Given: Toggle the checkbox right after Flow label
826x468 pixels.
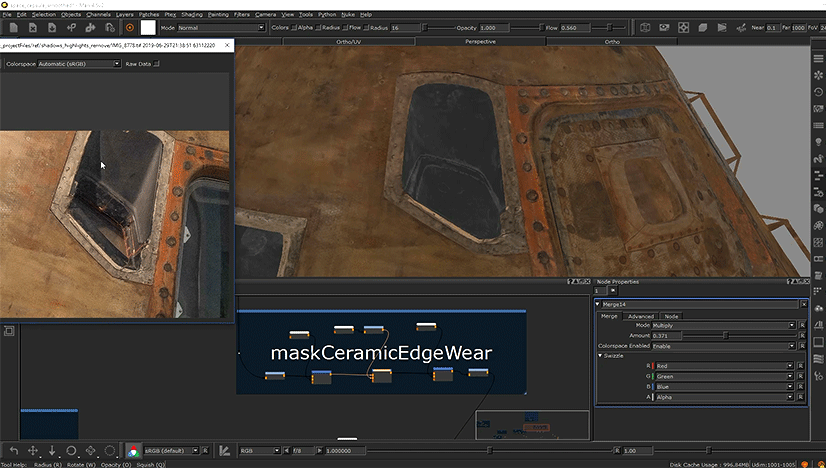Looking at the screenshot, I should click(366, 27).
